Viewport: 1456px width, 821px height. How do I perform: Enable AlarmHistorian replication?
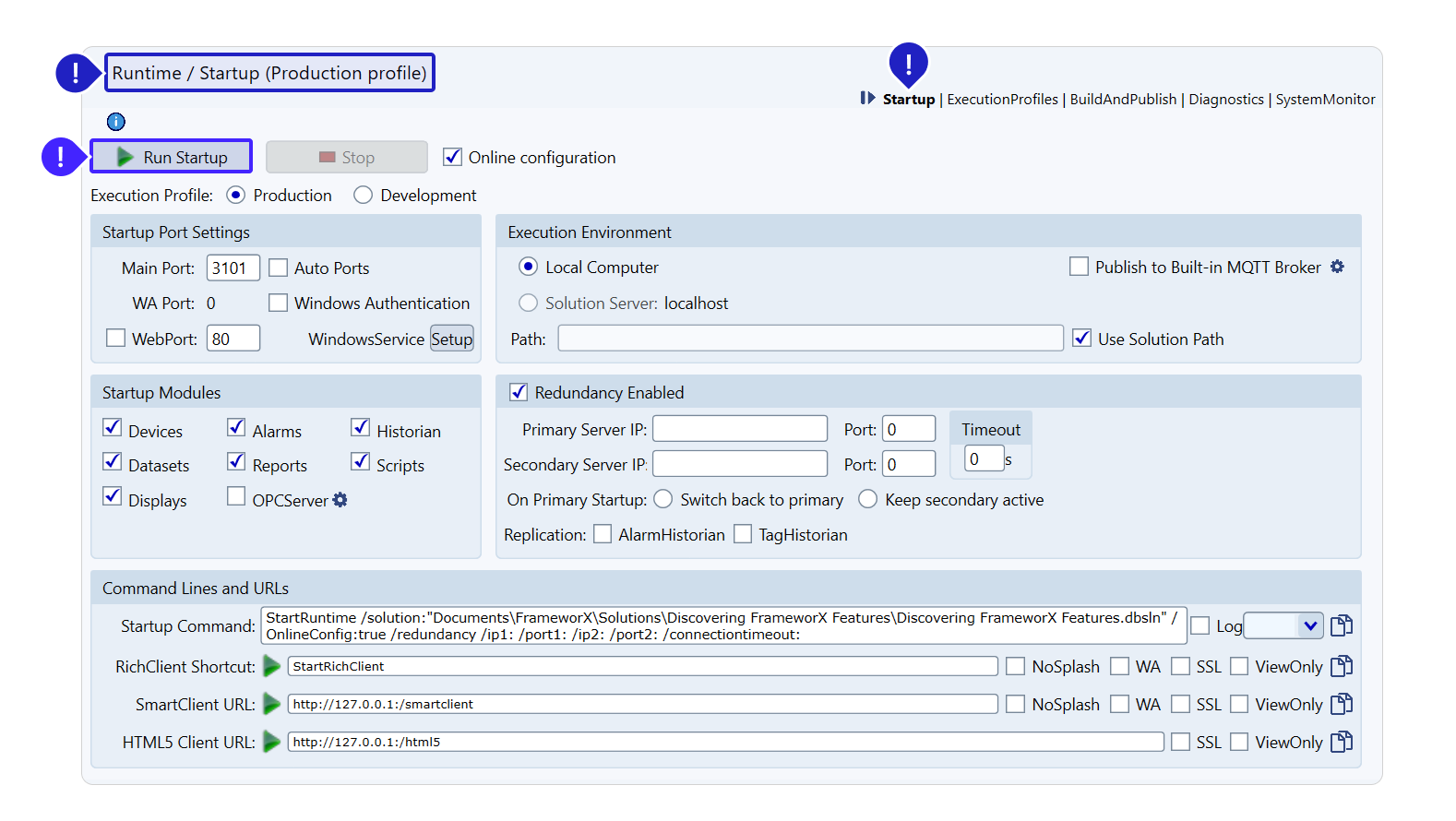click(603, 534)
